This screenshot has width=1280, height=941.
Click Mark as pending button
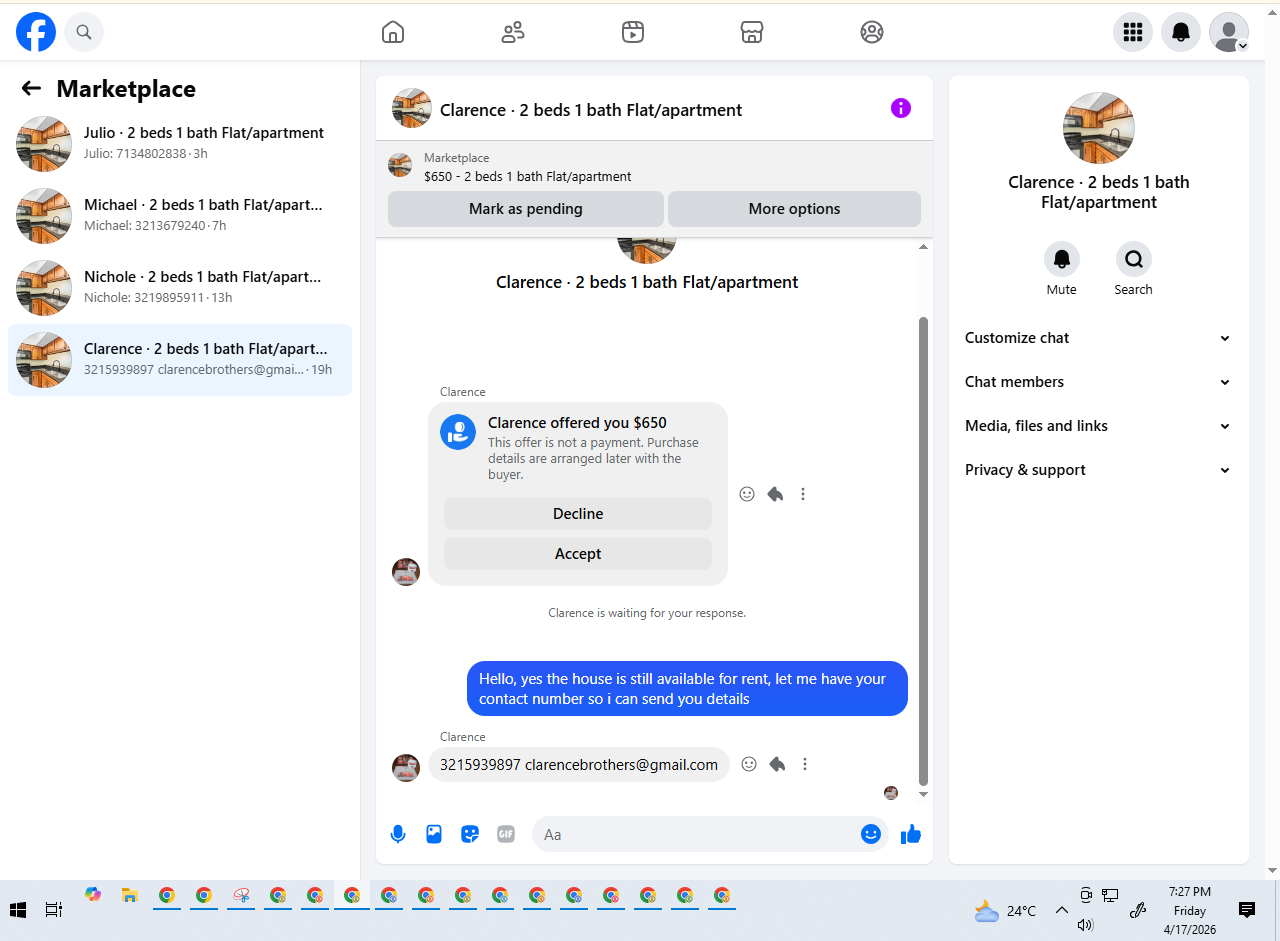pyautogui.click(x=526, y=209)
